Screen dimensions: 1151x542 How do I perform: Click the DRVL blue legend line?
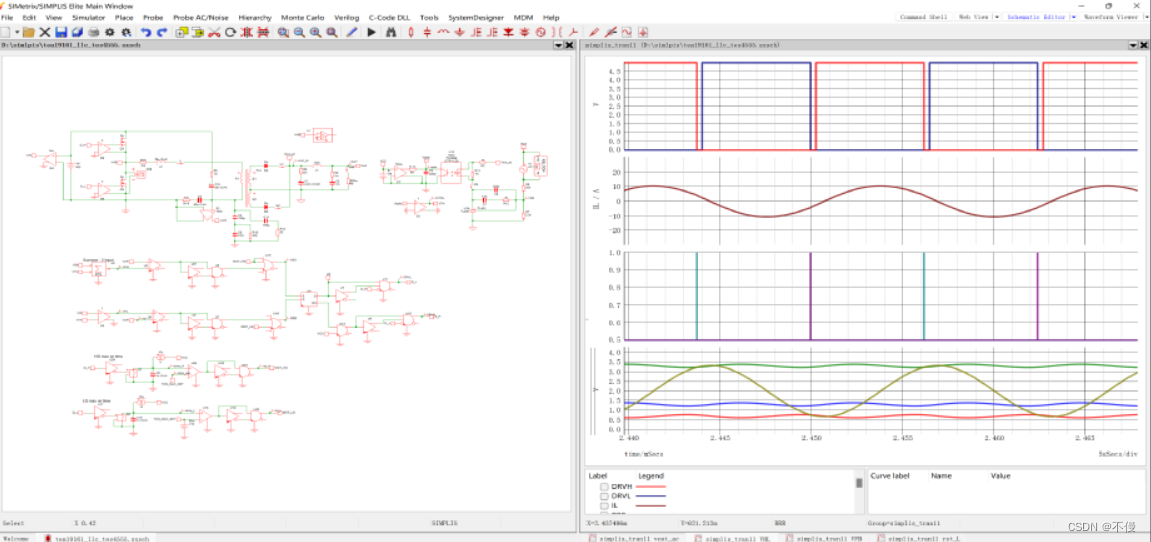pyautogui.click(x=650, y=496)
